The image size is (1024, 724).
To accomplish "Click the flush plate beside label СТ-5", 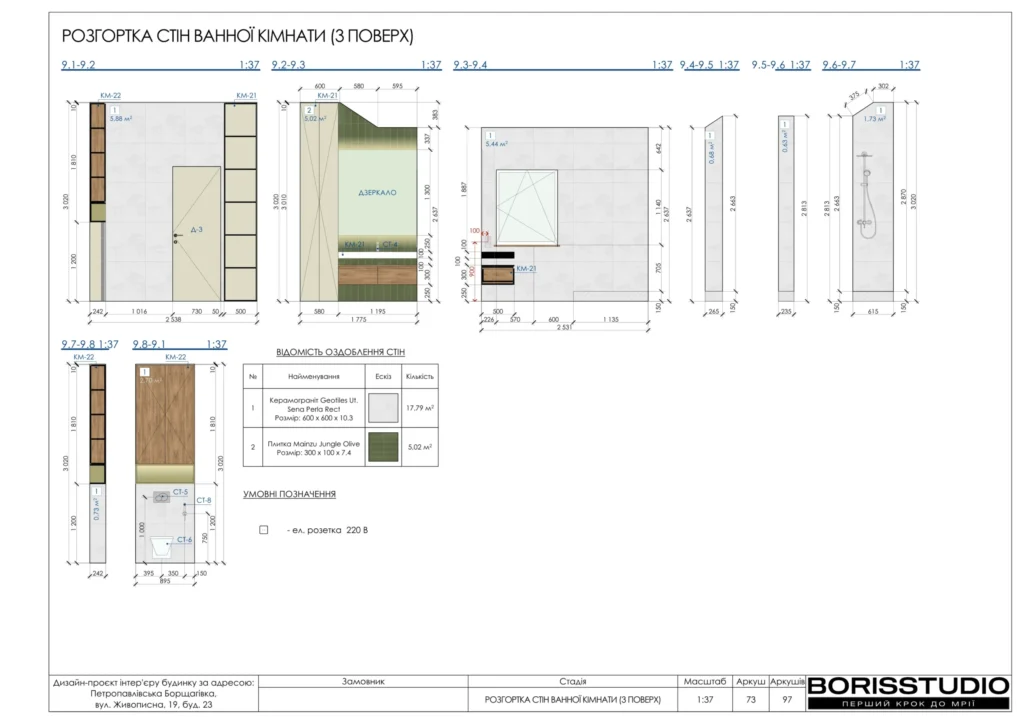I will [161, 497].
